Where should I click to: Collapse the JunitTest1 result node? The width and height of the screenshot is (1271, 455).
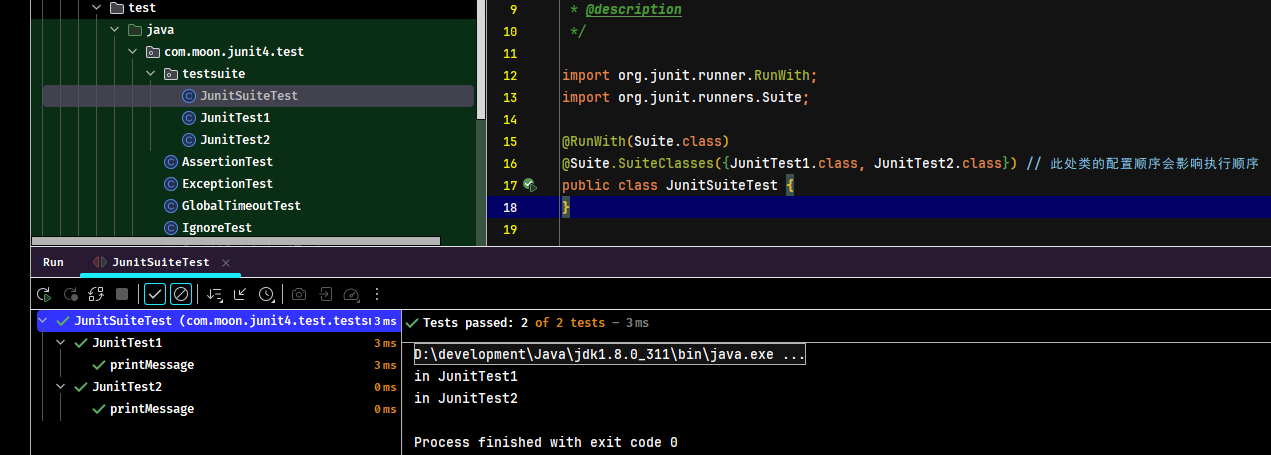[62, 343]
